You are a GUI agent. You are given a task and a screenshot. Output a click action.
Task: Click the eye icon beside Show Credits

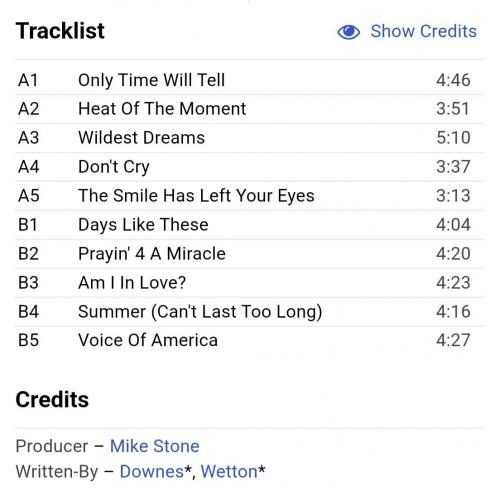[348, 32]
